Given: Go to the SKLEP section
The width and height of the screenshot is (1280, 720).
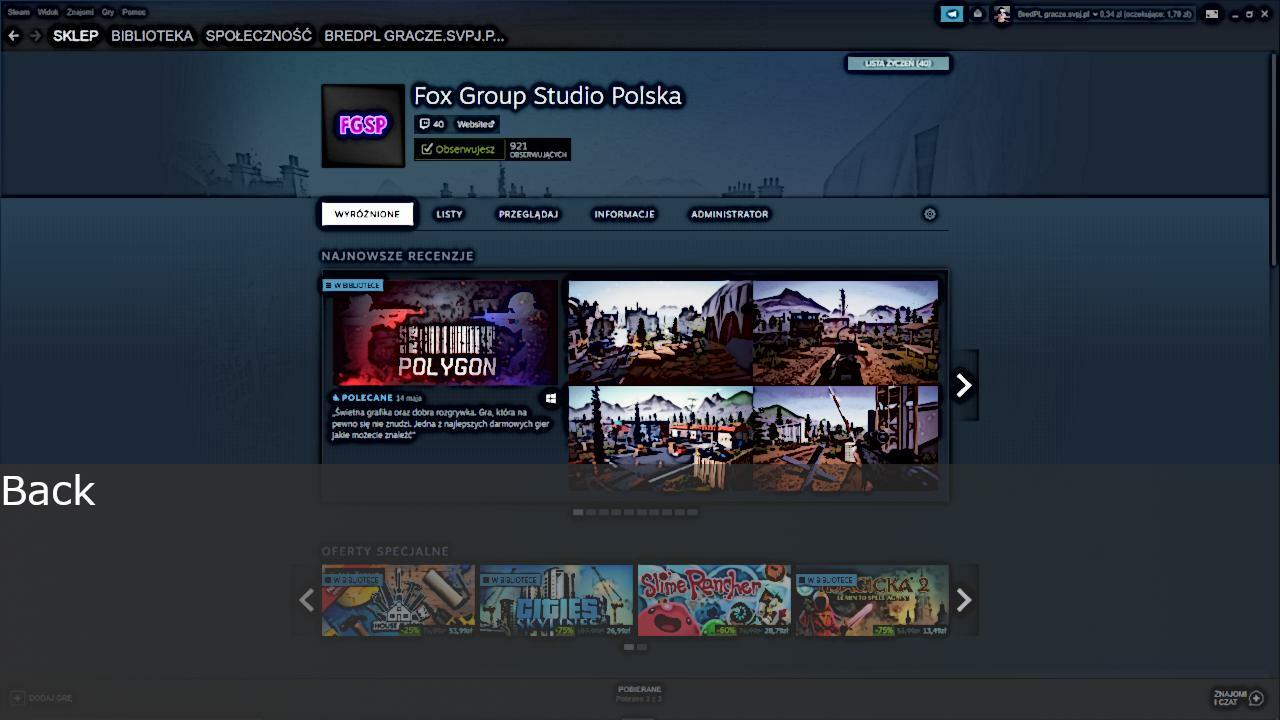Looking at the screenshot, I should coord(76,36).
